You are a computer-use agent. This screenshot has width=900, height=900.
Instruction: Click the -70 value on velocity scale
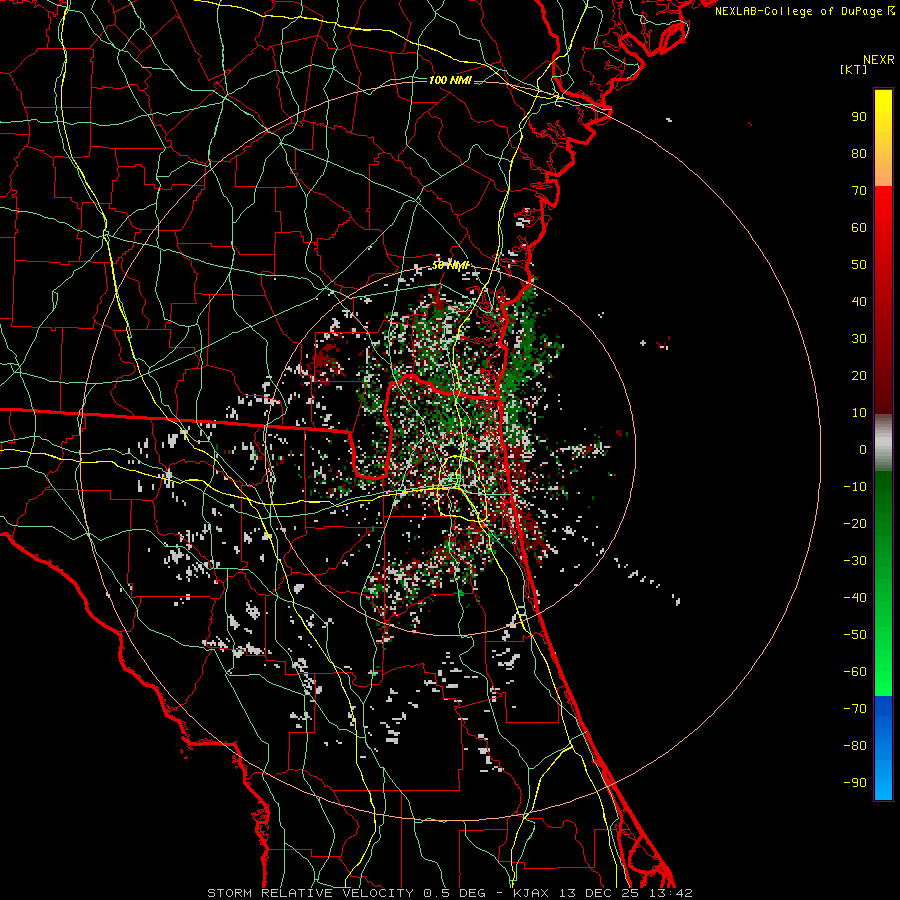click(855, 709)
